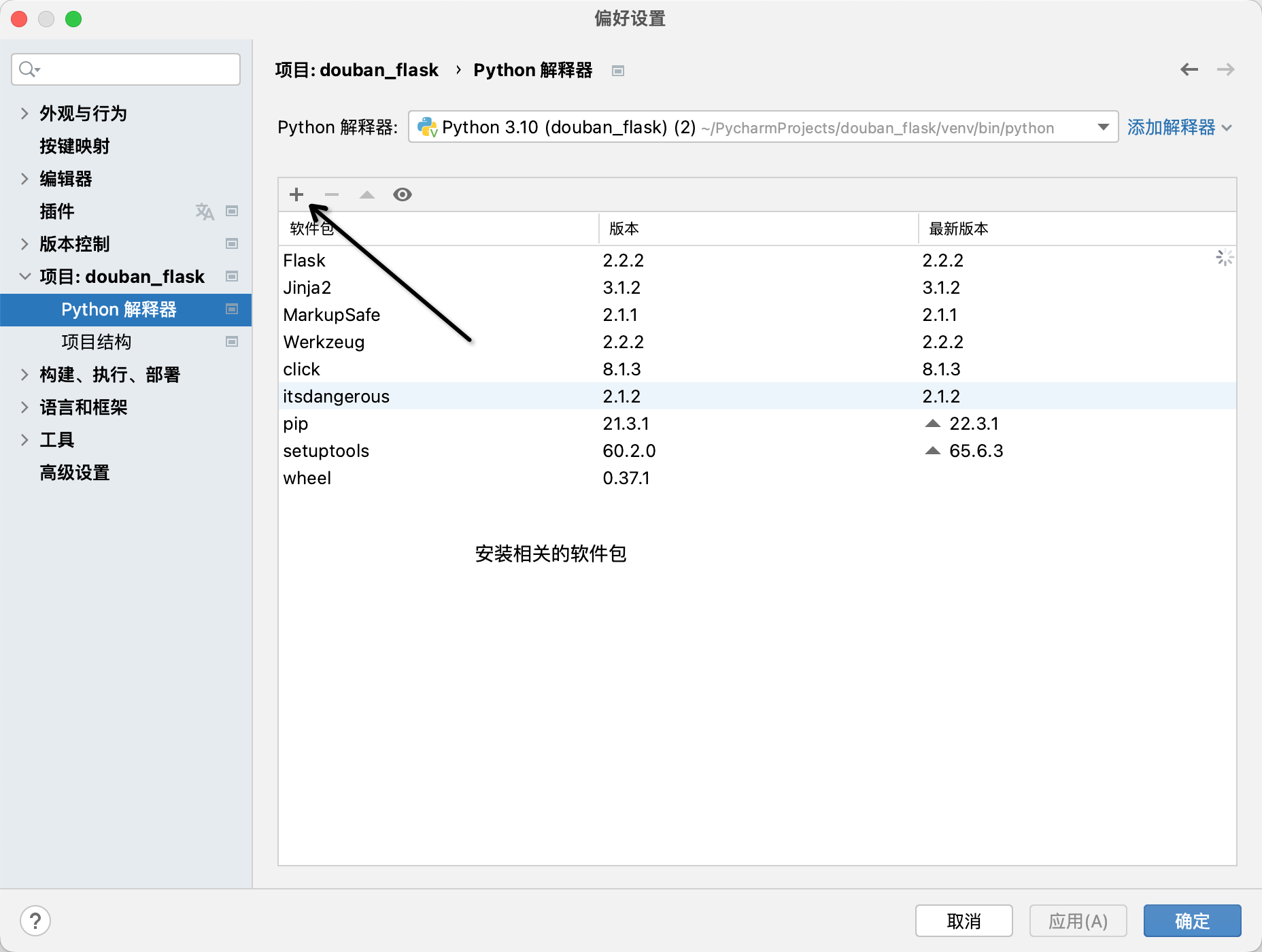The width and height of the screenshot is (1262, 952).
Task: Toggle the show early releases eye icon
Action: point(403,194)
